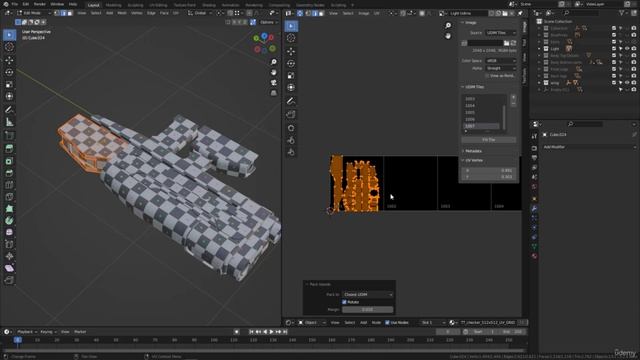Enable edge select mode in 3D viewport header
This screenshot has width=640, height=360.
click(64, 13)
